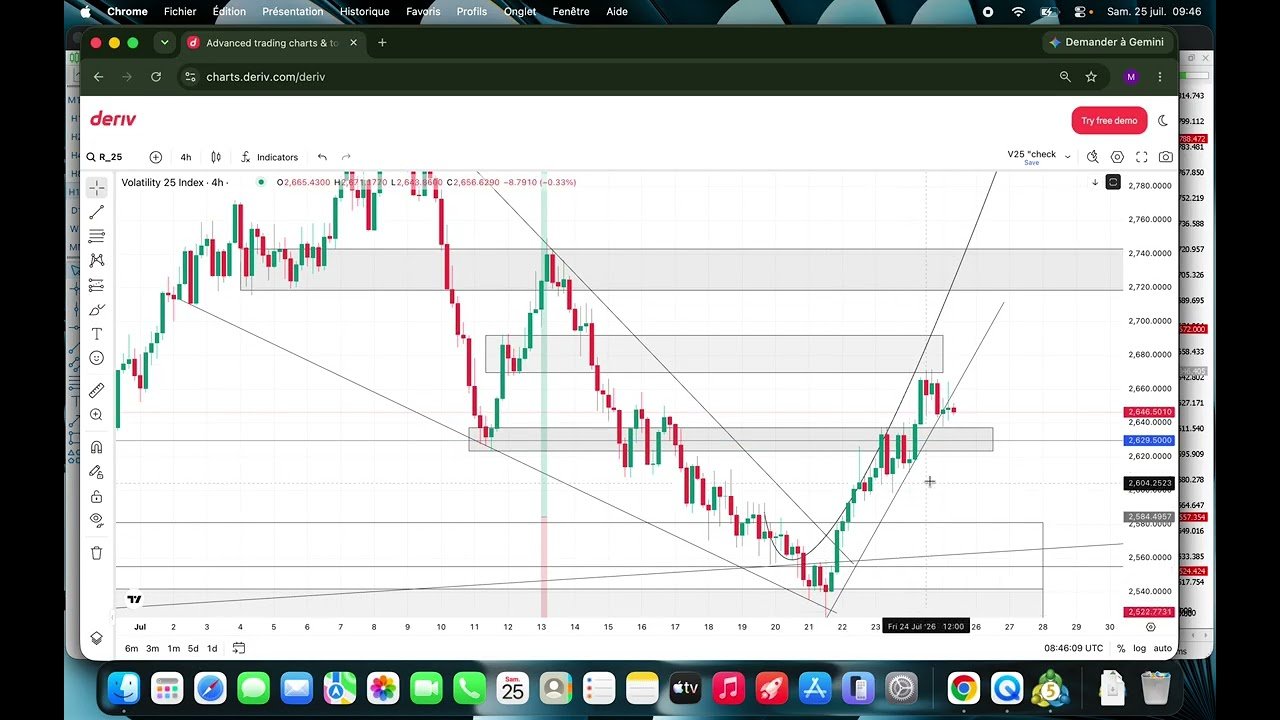Screen dimensions: 1280x720
Task: Open the Indicators dialog
Action: point(269,157)
